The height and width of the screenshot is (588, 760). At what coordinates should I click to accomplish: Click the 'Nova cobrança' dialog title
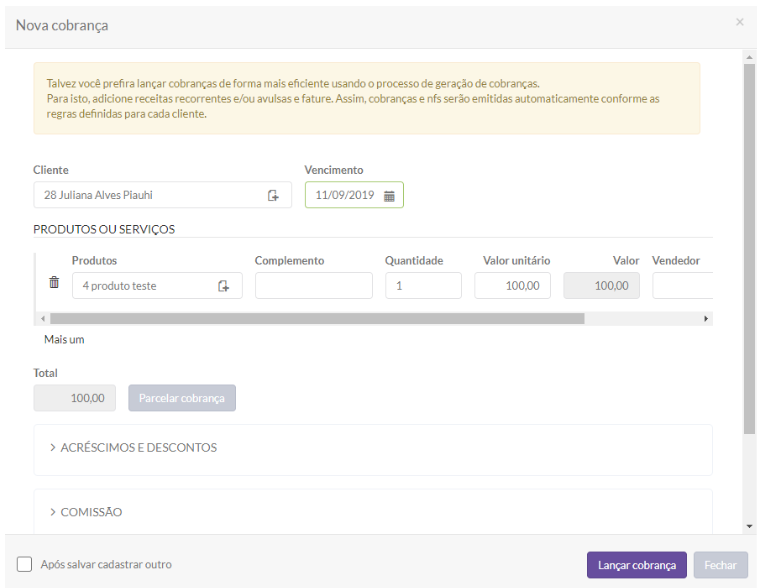coord(62,25)
